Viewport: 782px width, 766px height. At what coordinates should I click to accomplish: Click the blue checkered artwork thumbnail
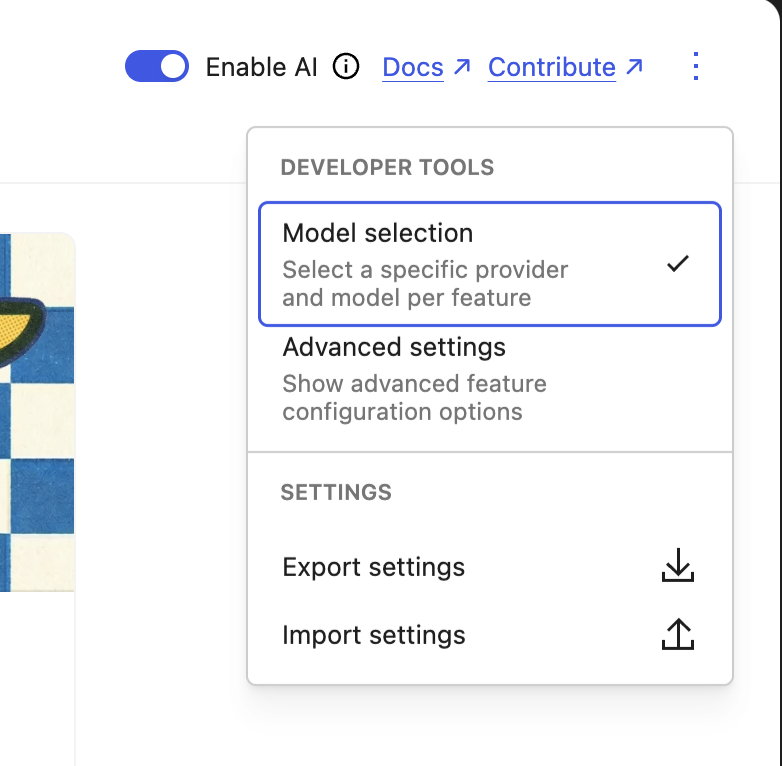[x=37, y=412]
